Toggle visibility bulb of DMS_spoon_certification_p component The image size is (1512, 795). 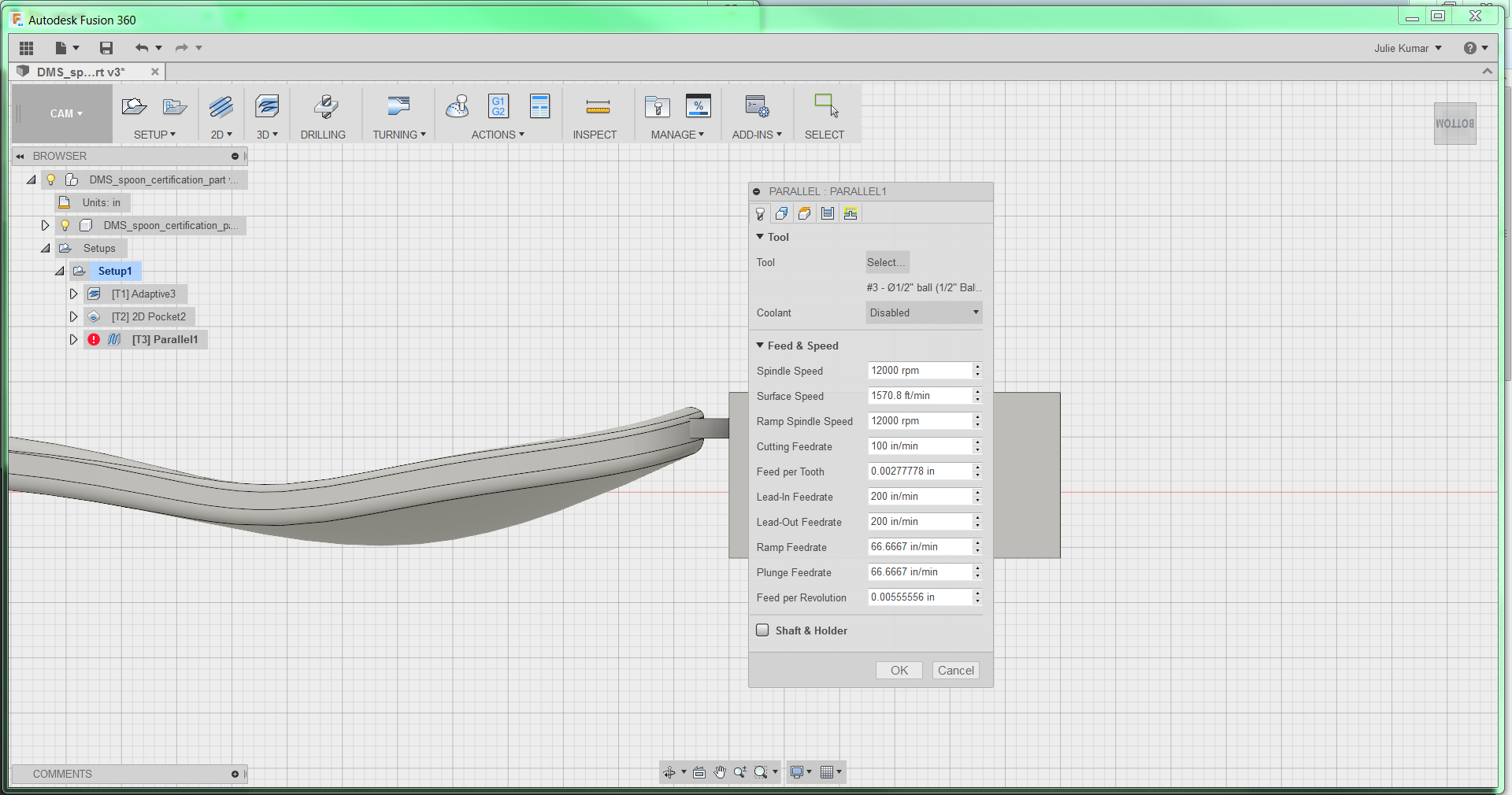point(65,225)
